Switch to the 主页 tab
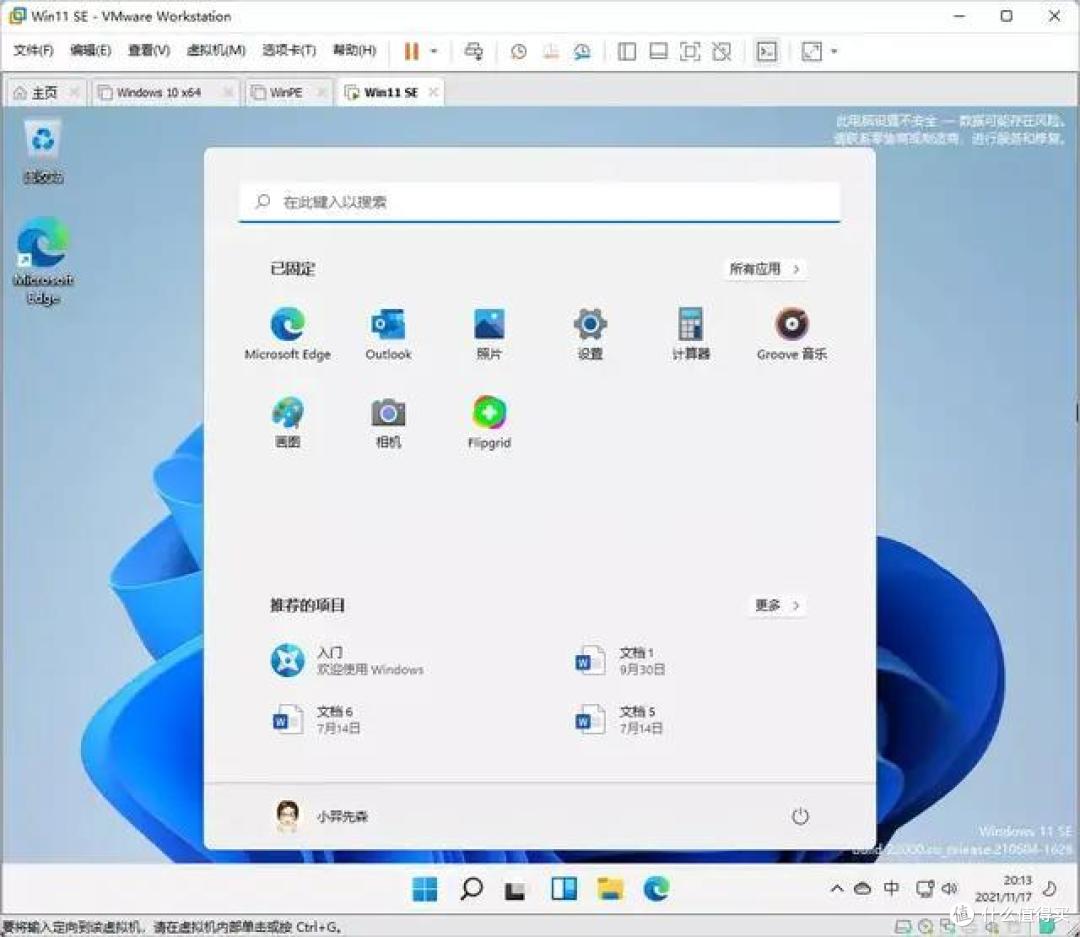This screenshot has width=1080, height=937. click(43, 92)
